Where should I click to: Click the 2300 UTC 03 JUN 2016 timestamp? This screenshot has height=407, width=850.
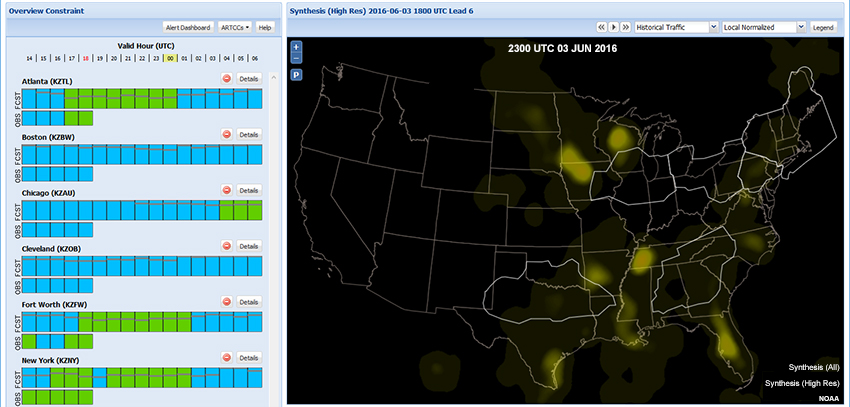click(562, 49)
